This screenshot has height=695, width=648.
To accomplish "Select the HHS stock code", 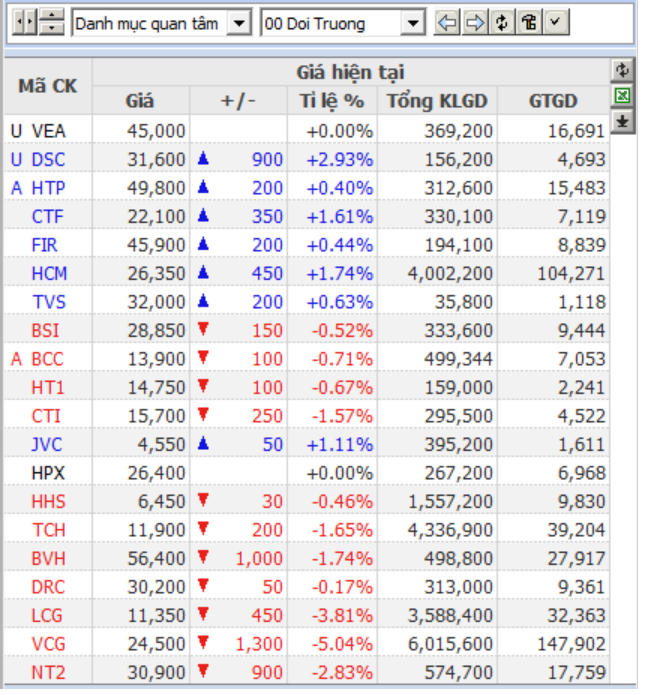I will click(48, 502).
